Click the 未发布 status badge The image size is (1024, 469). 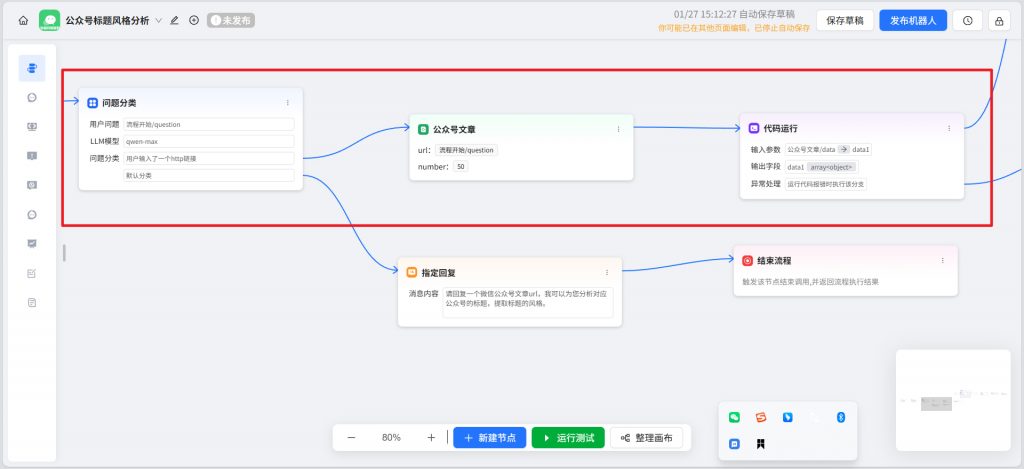point(231,20)
